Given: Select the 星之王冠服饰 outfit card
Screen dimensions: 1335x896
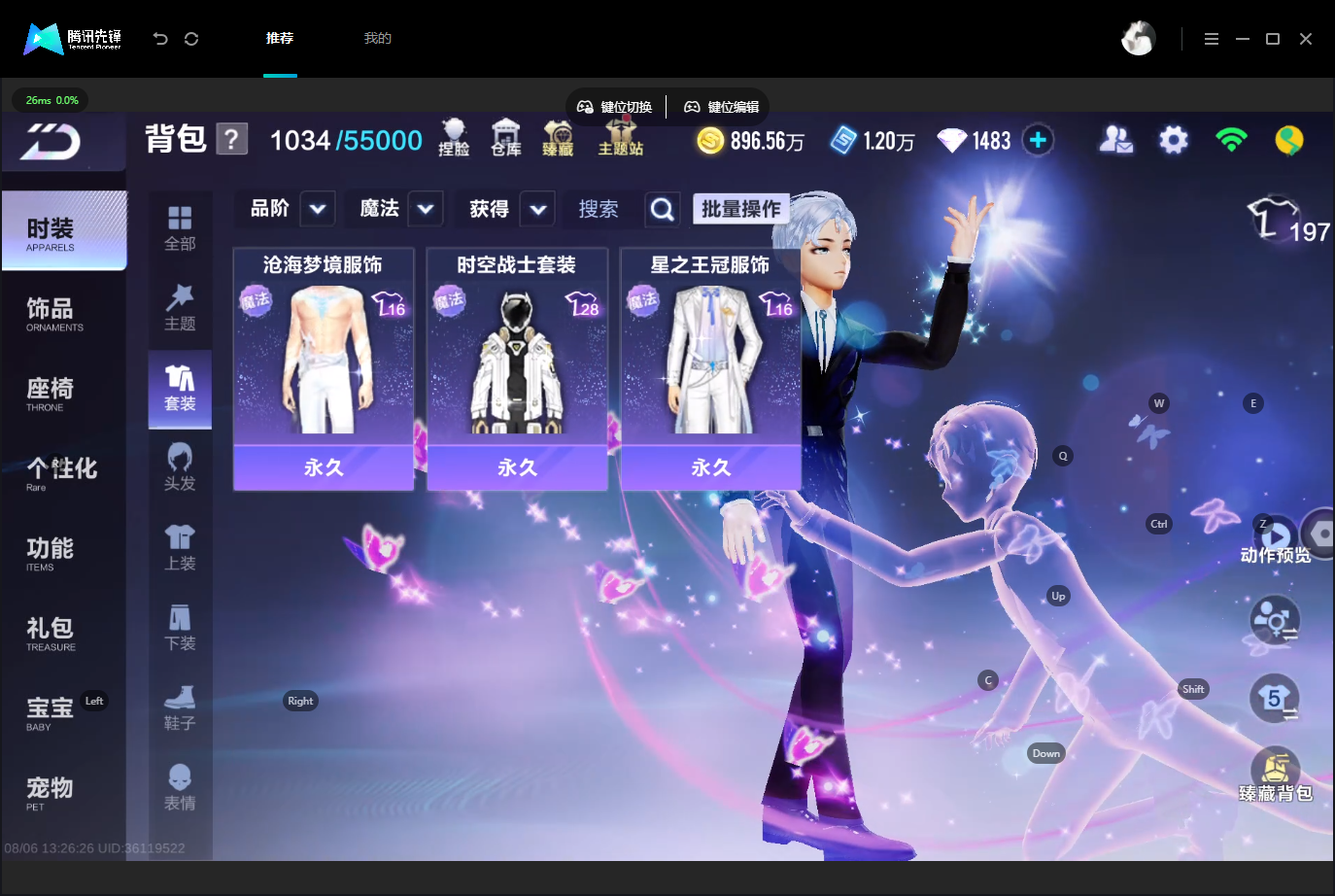Looking at the screenshot, I should (711, 369).
